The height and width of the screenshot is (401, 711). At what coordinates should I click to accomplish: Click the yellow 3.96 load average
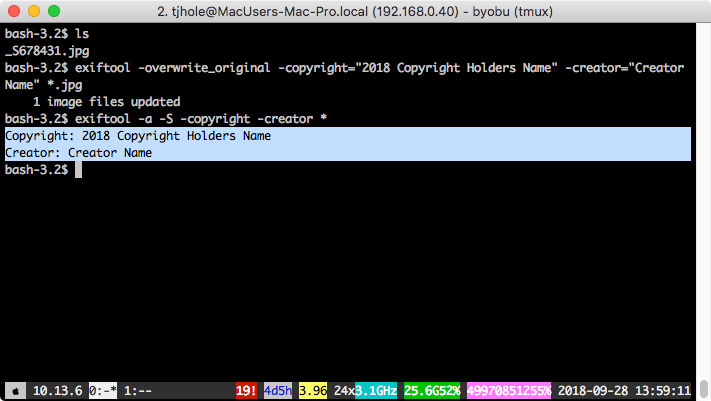[313, 391]
